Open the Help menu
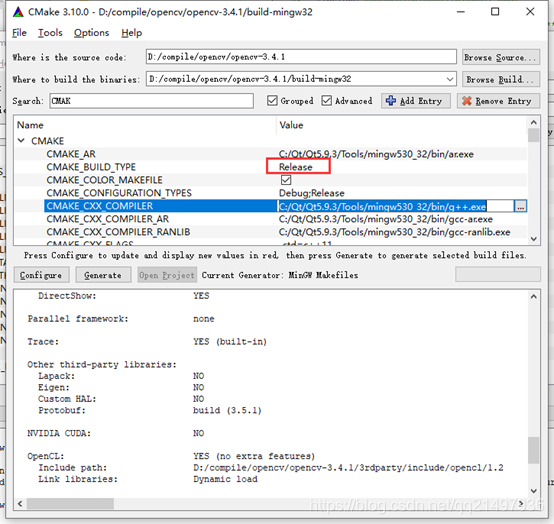 coord(131,33)
